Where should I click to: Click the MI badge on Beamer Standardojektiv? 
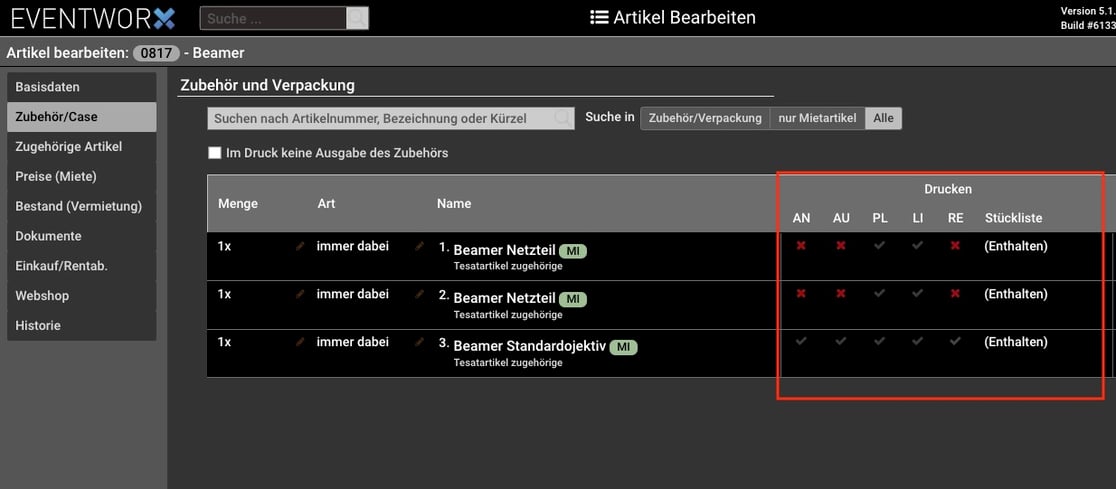click(624, 347)
